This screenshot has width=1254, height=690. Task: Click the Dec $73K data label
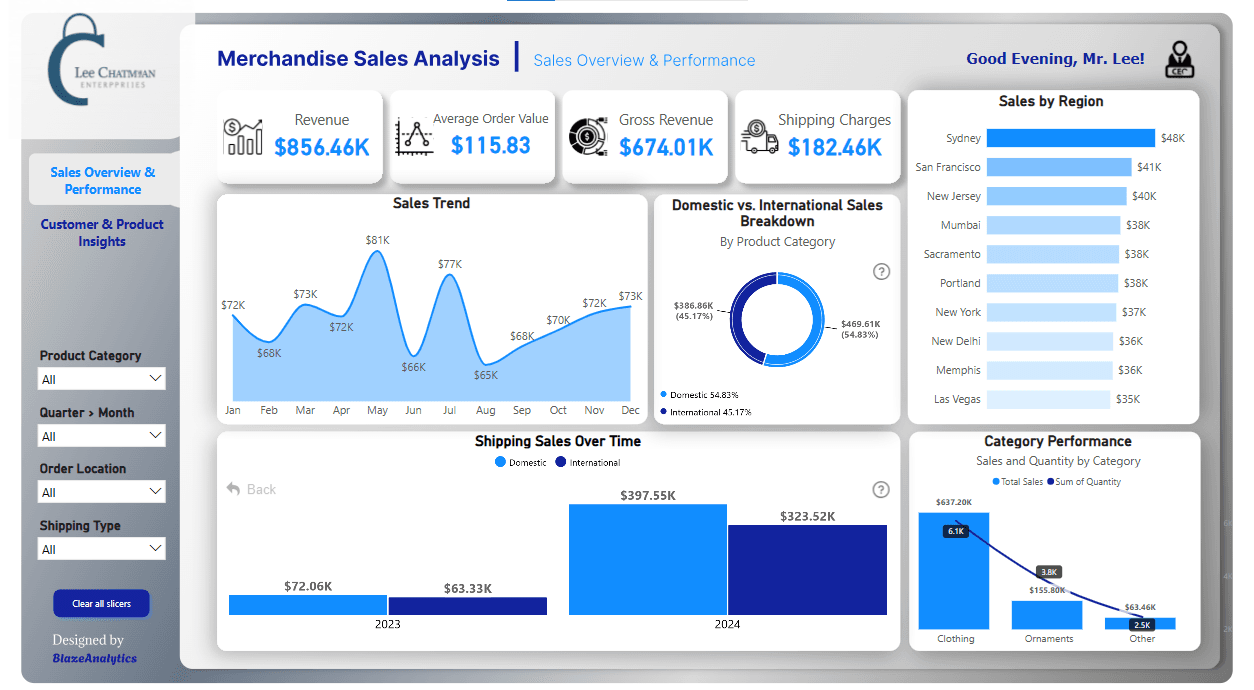tap(630, 296)
